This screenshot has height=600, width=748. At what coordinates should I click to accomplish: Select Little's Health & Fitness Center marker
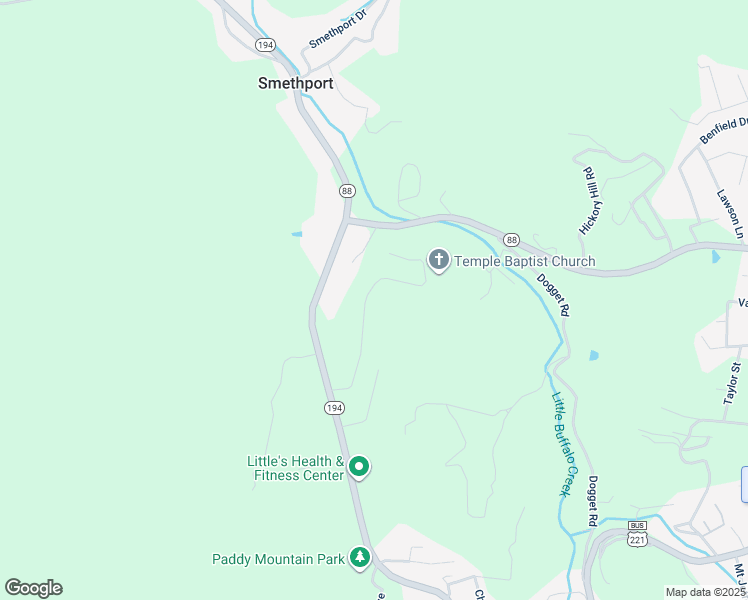[359, 467]
